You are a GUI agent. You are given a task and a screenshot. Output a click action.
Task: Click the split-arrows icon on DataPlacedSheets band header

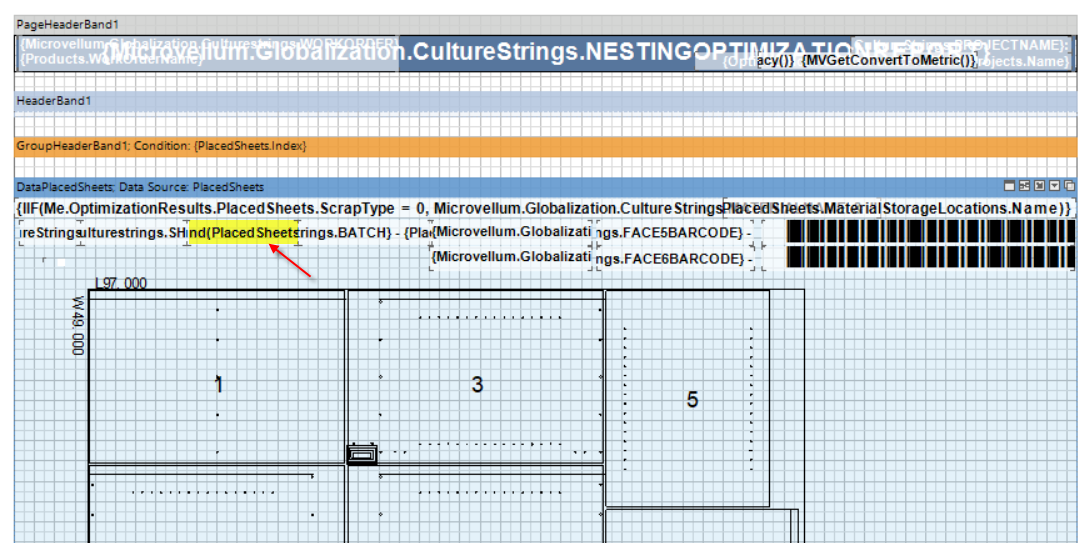coord(1024,187)
